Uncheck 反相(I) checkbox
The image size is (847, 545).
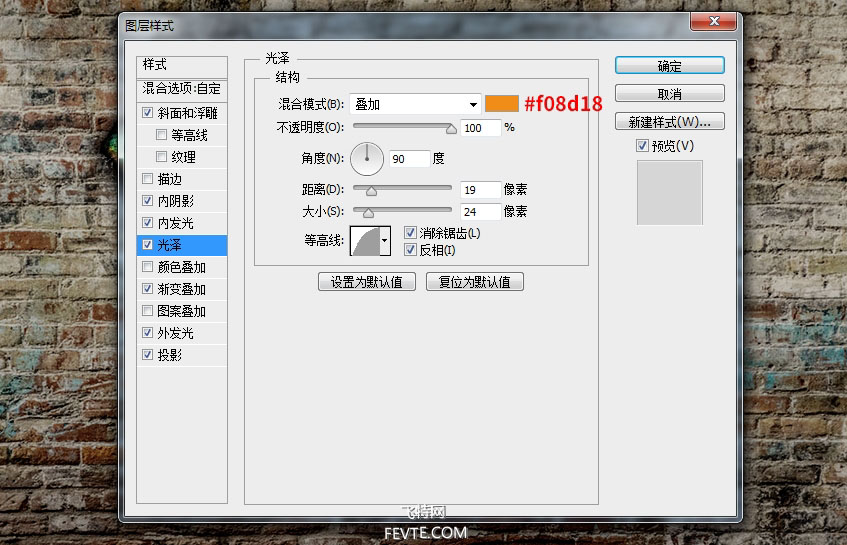[x=410, y=250]
